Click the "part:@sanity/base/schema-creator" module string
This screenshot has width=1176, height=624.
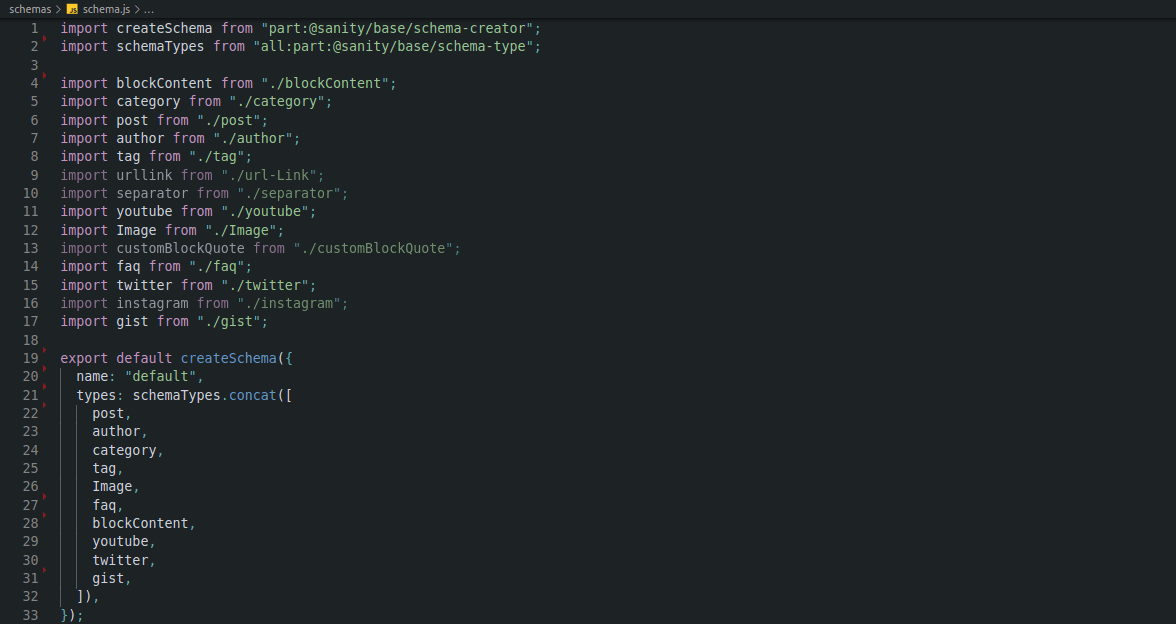click(x=400, y=28)
